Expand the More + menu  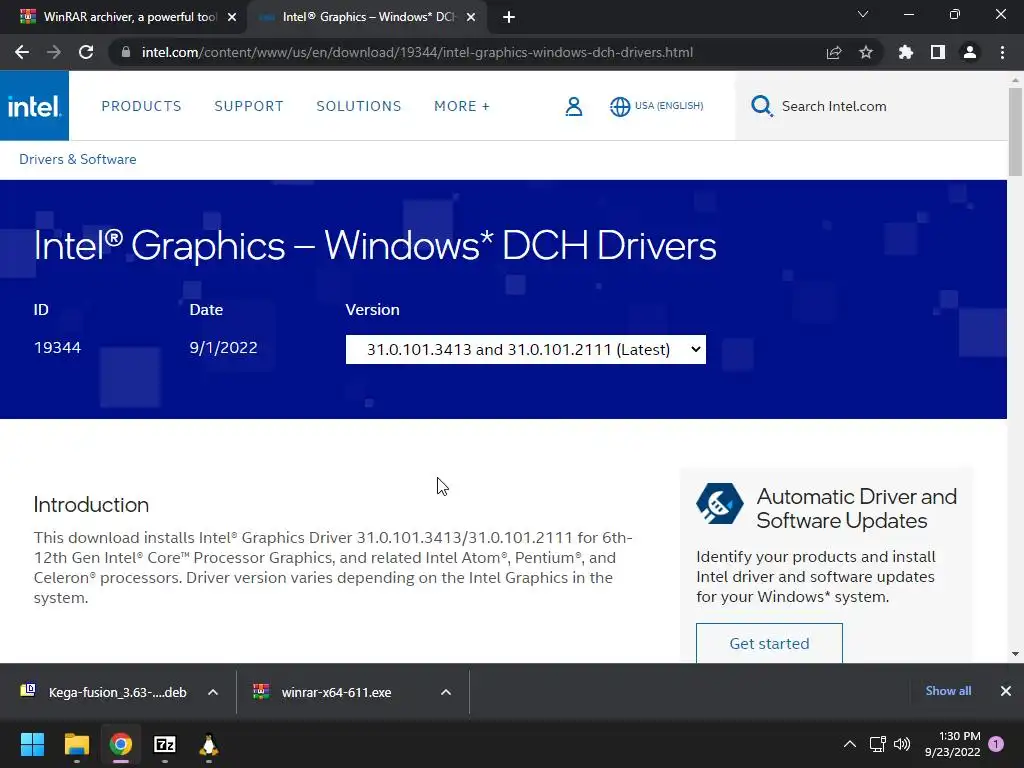pos(462,106)
